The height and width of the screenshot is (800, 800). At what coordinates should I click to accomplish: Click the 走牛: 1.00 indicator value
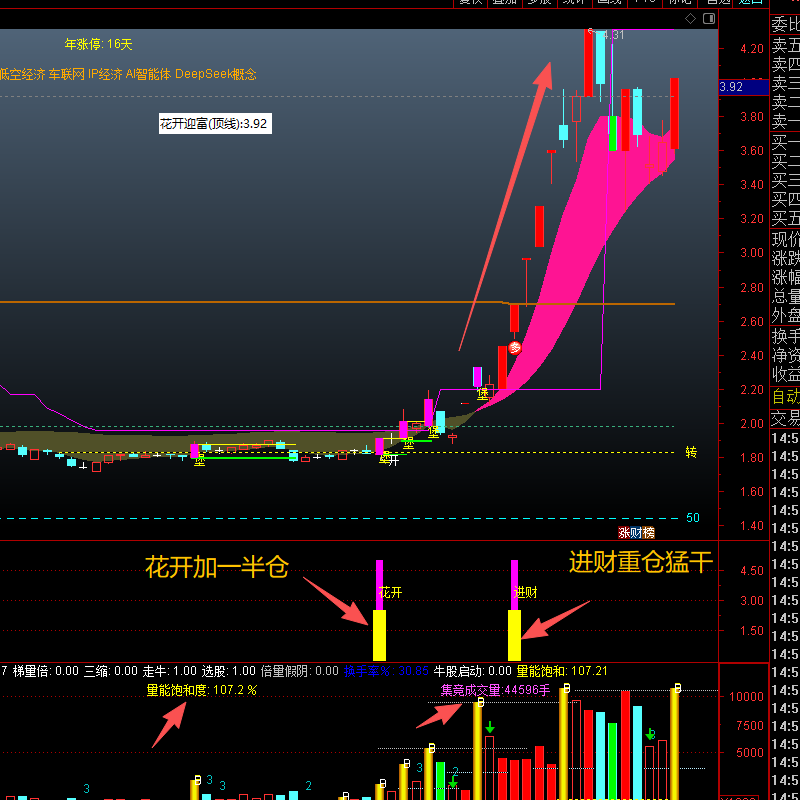pyautogui.click(x=169, y=671)
